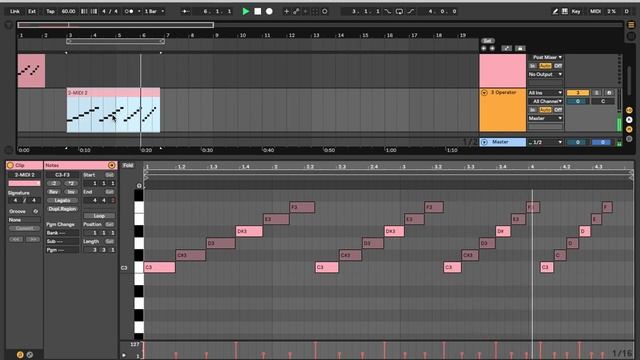Image resolution: width=640 pixels, height=360 pixels.
Task: Arm the Arrangement Record button
Action: point(269,11)
